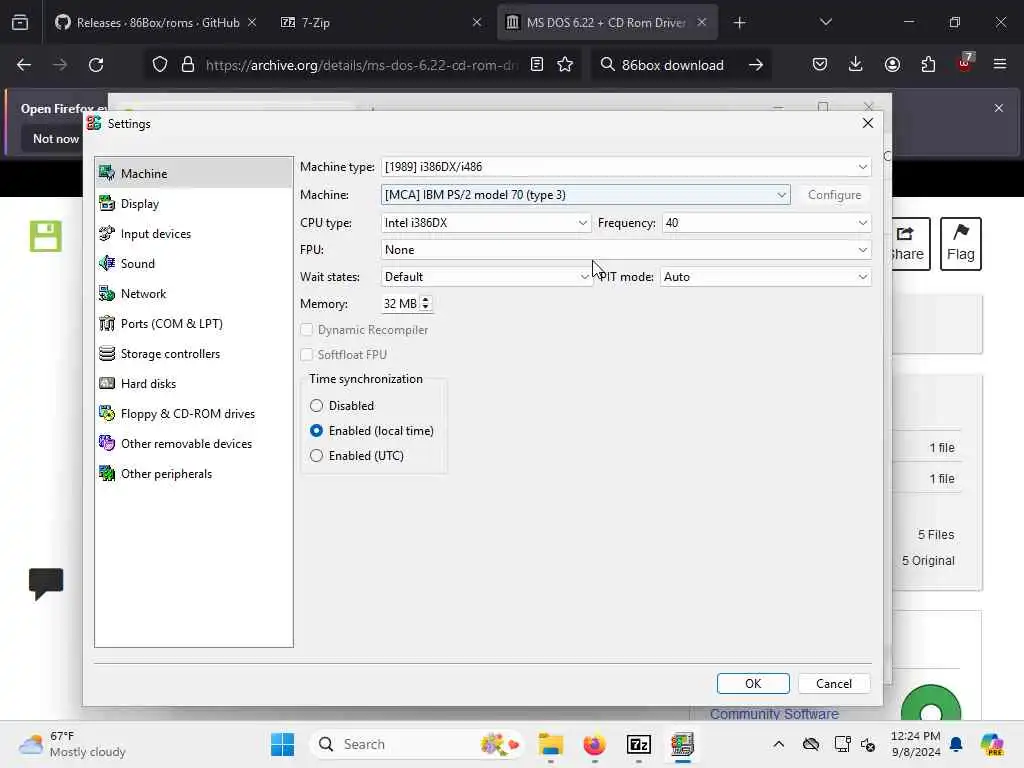Open a new Firefox tab
Viewport: 1024px width, 768px height.
click(739, 22)
